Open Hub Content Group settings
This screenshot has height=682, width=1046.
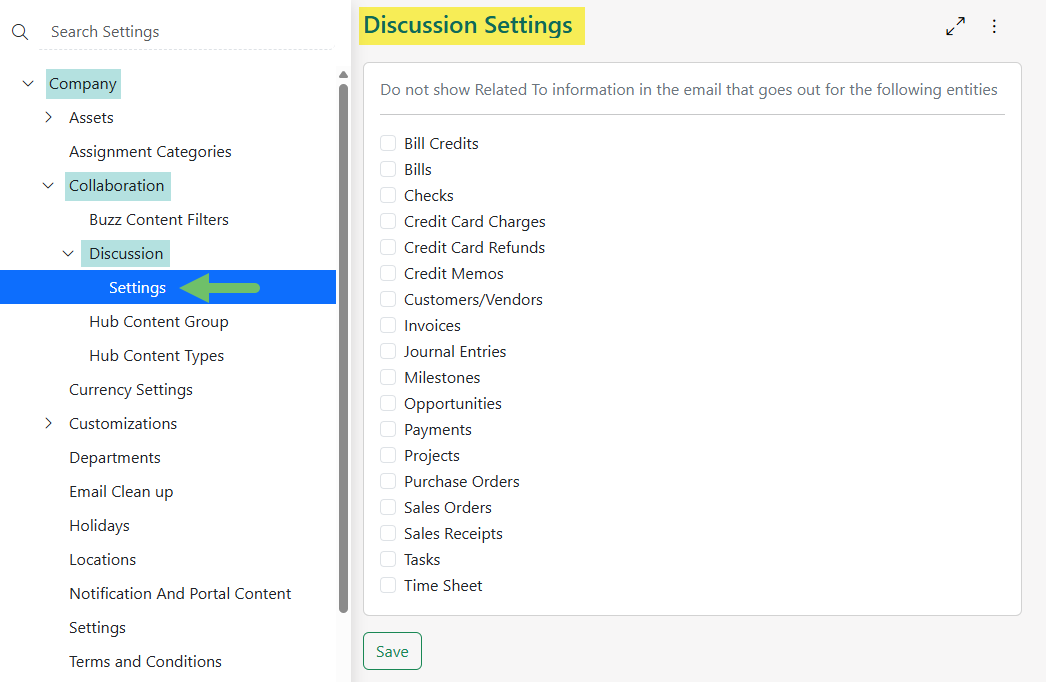coord(158,321)
